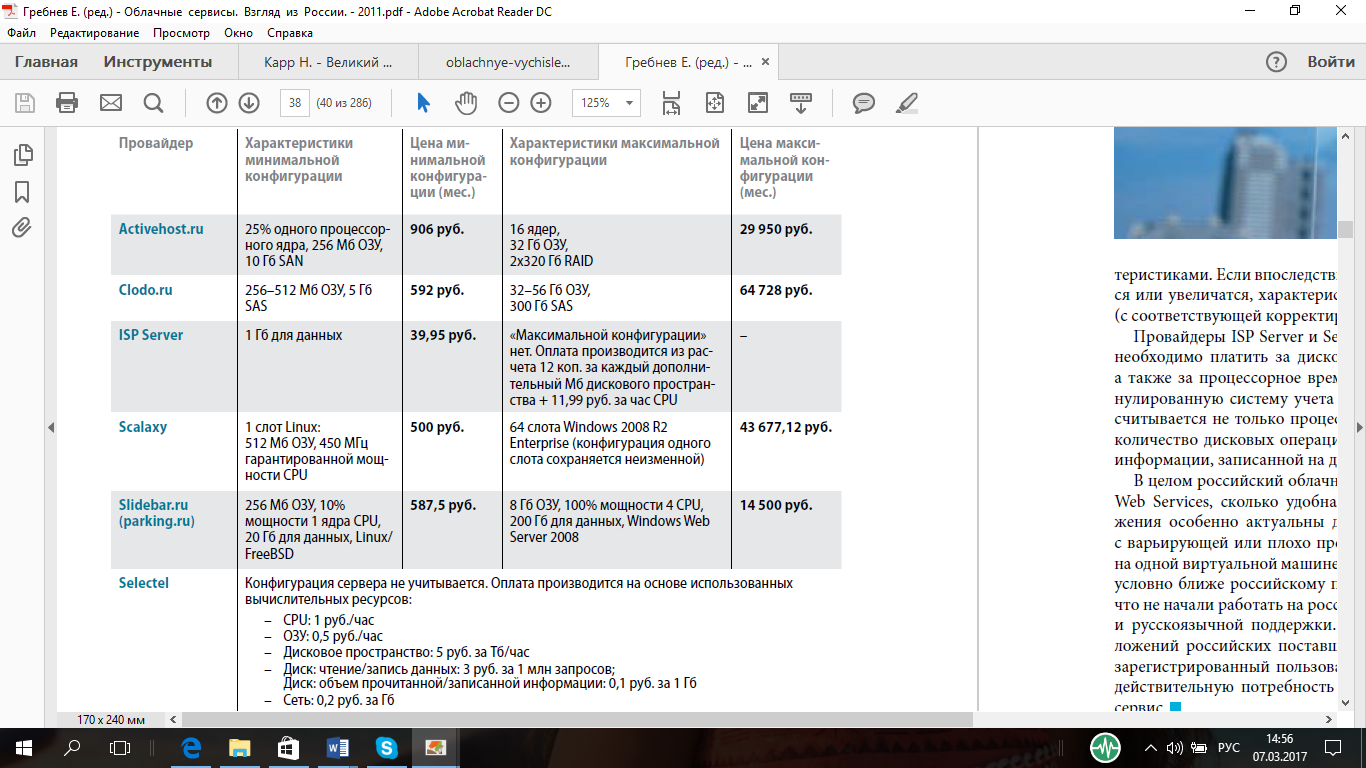
Task: Click the vertical scrollbar thumb
Action: 1346,229
